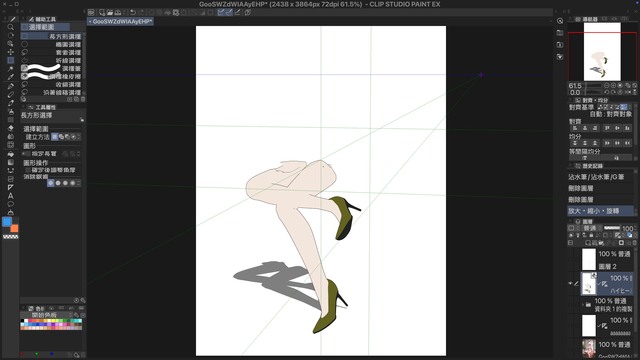Click Rotate left button in Navigator

point(607,93)
